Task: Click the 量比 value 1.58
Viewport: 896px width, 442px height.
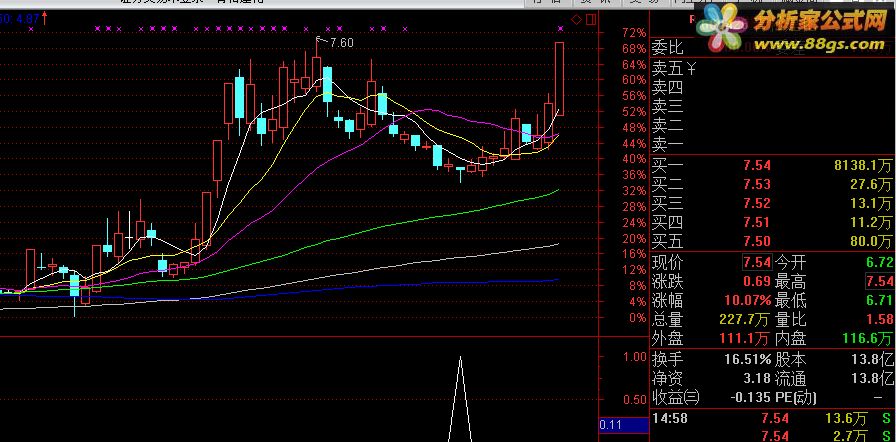Action: 879,319
